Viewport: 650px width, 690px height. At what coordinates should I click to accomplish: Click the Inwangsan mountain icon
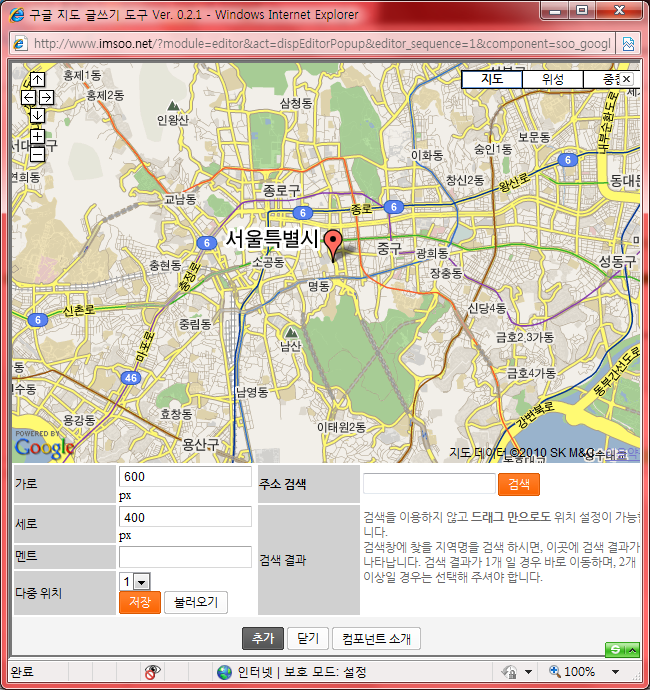point(173,106)
